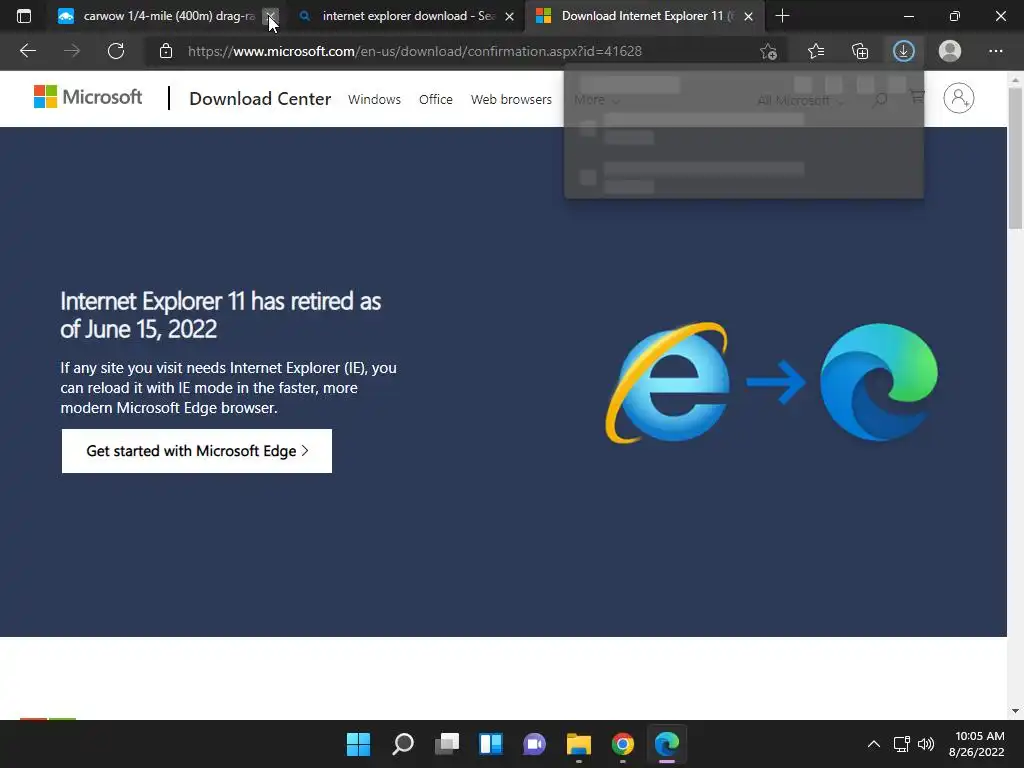Click the Download Center heading link
The height and width of the screenshot is (768, 1024).
click(260, 99)
